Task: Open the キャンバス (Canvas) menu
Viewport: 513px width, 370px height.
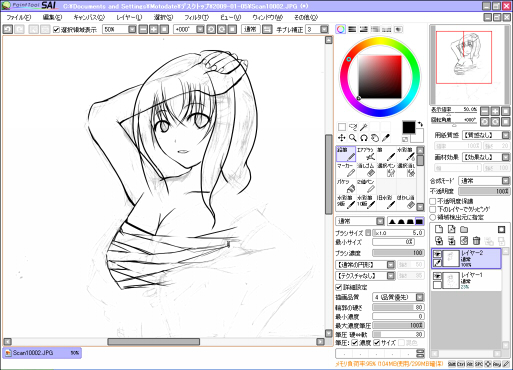Action: coord(89,17)
